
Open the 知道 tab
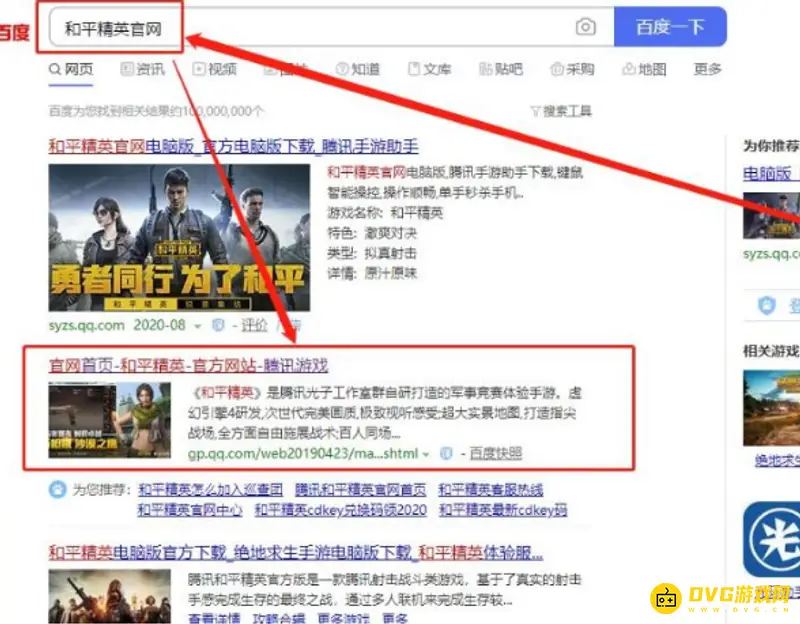358,69
